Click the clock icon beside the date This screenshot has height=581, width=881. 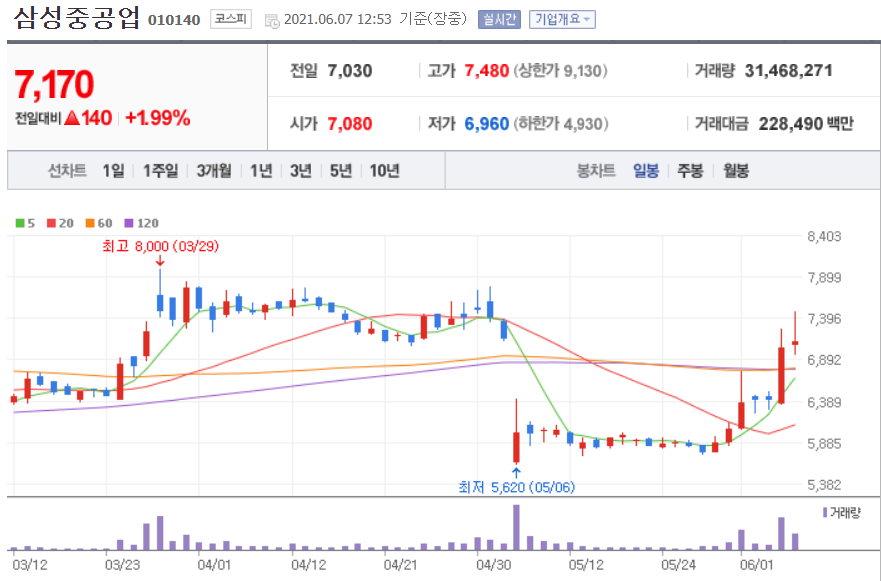pos(272,21)
